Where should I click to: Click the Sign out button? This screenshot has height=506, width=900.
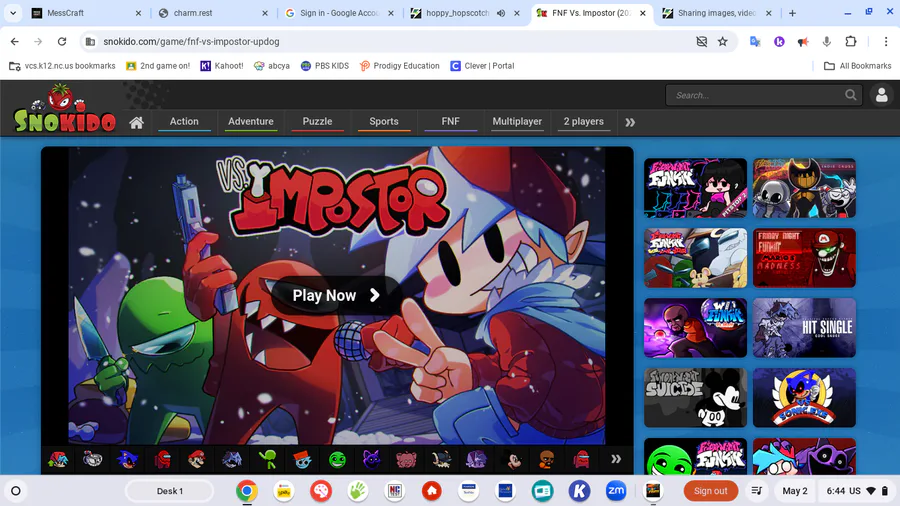[711, 491]
